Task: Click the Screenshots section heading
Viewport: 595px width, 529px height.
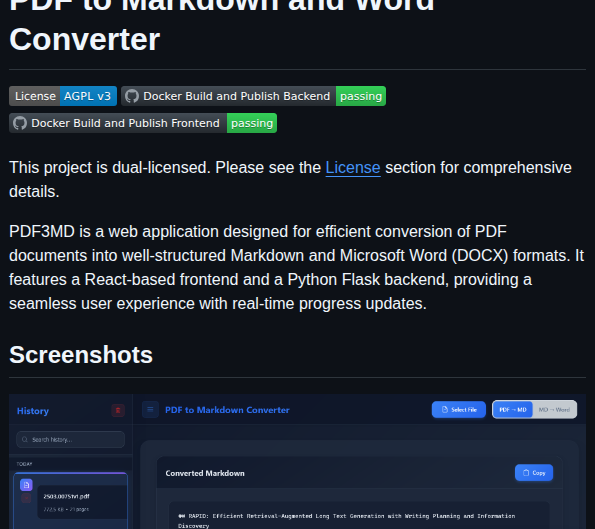Action: [81, 354]
